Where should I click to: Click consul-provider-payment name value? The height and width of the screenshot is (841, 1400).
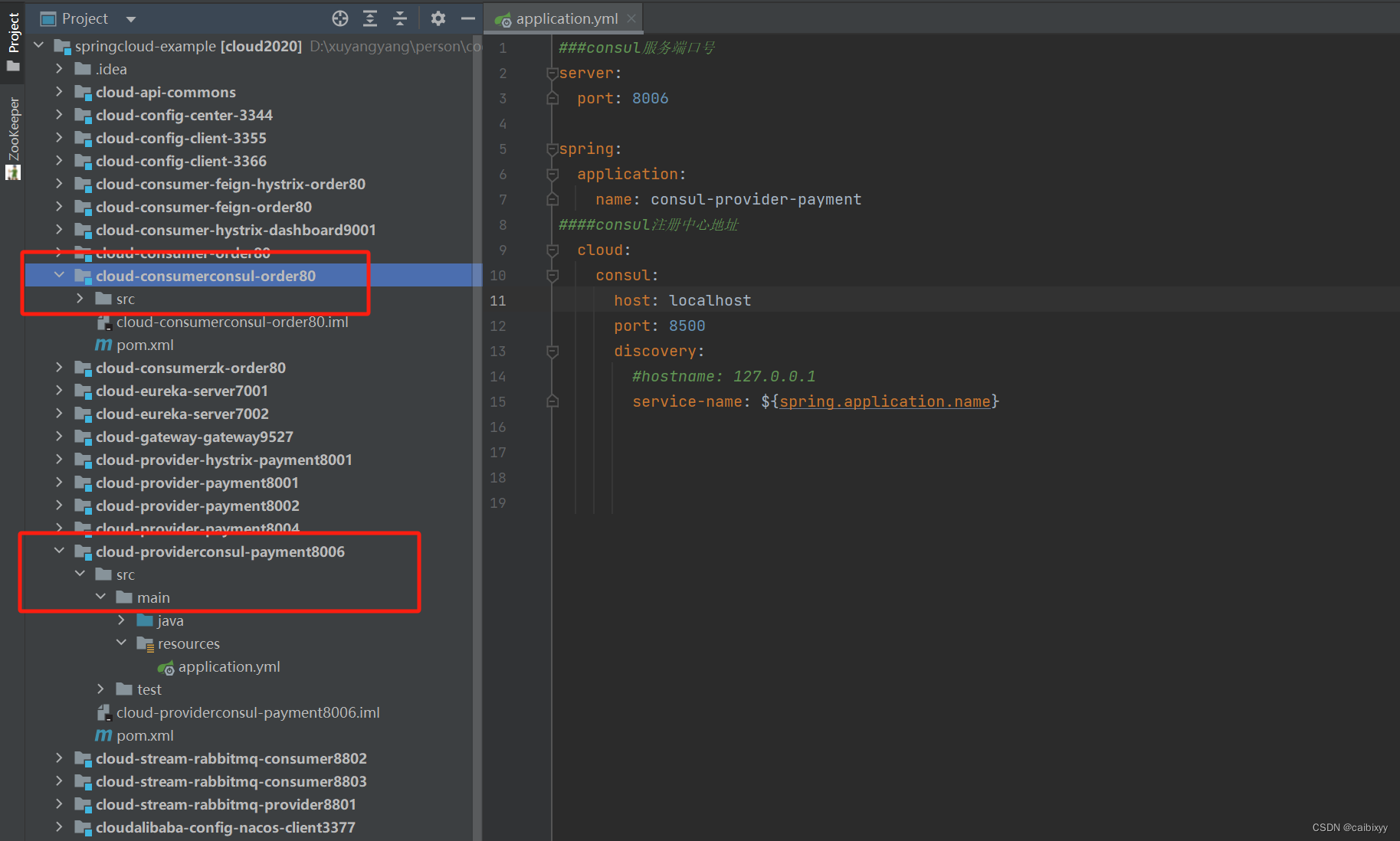756,199
